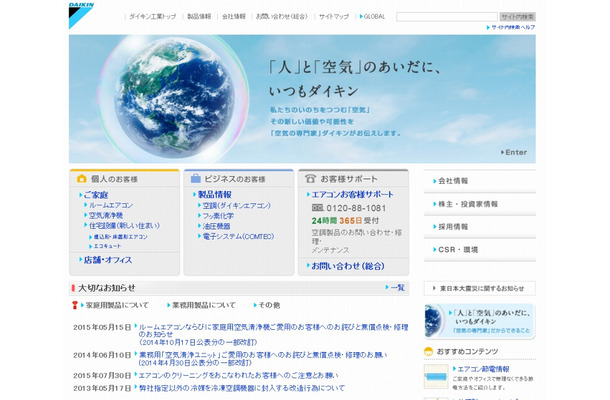Open the 製品情報 top menu

pos(199,16)
